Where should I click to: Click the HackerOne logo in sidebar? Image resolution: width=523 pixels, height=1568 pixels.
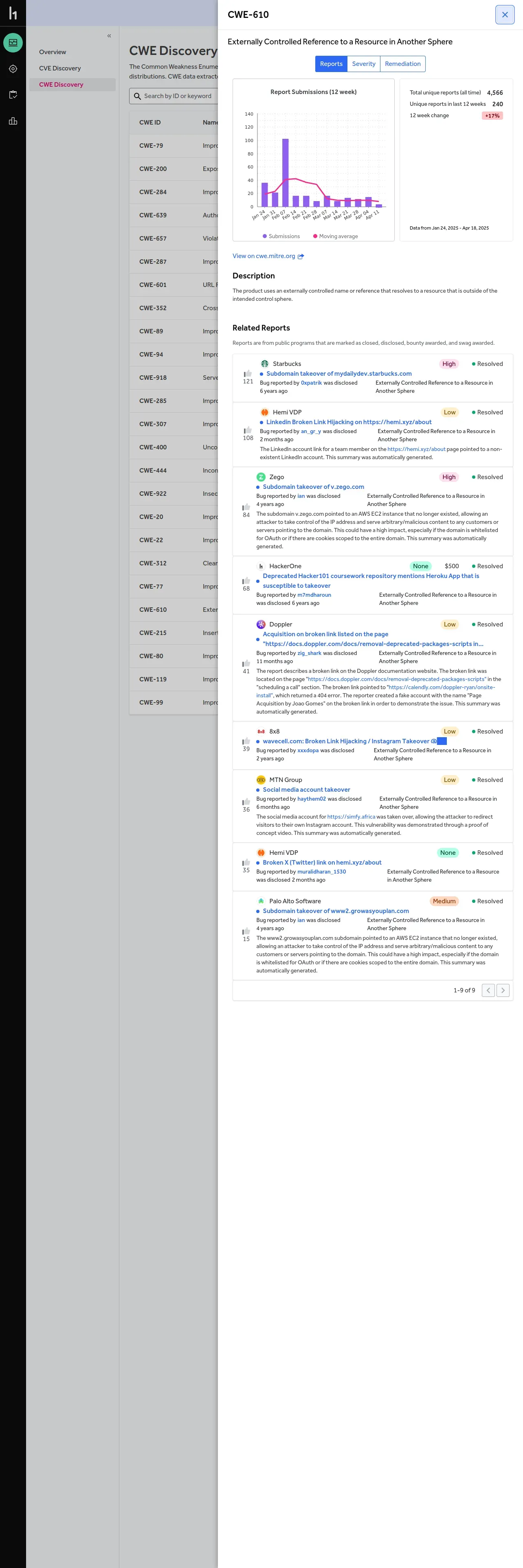pos(13,13)
